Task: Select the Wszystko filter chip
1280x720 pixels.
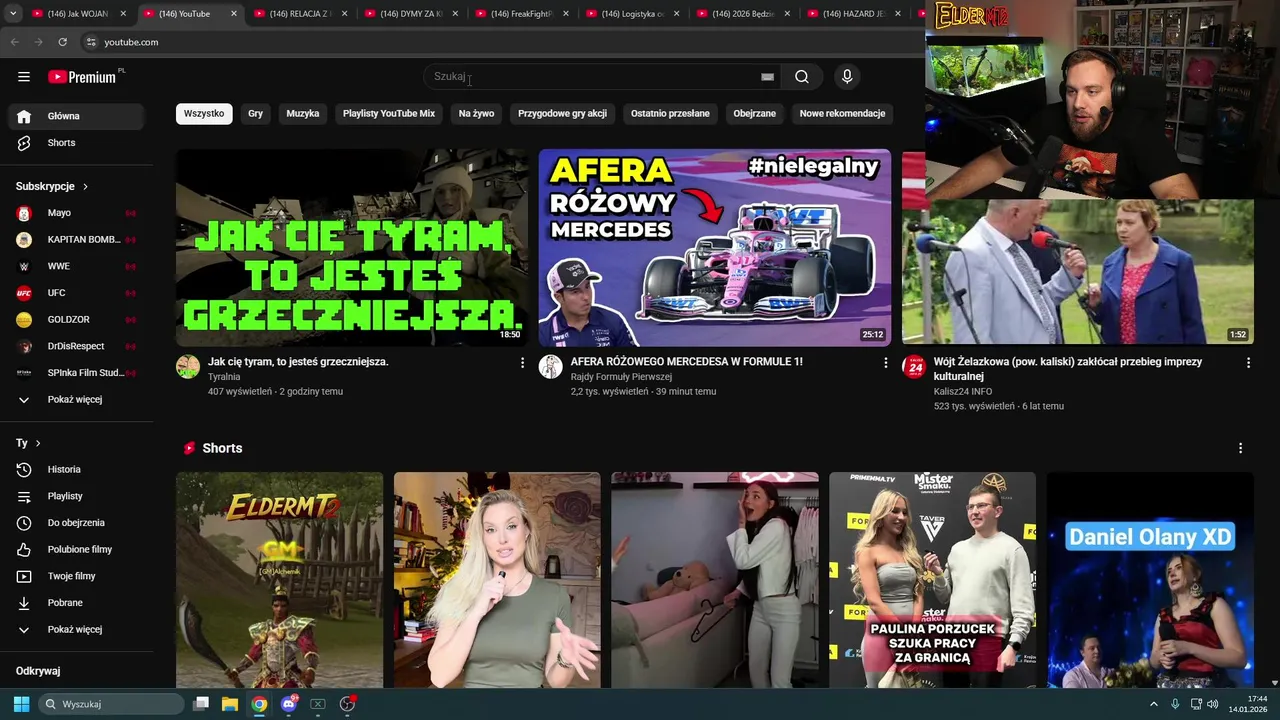Action: 204,114
